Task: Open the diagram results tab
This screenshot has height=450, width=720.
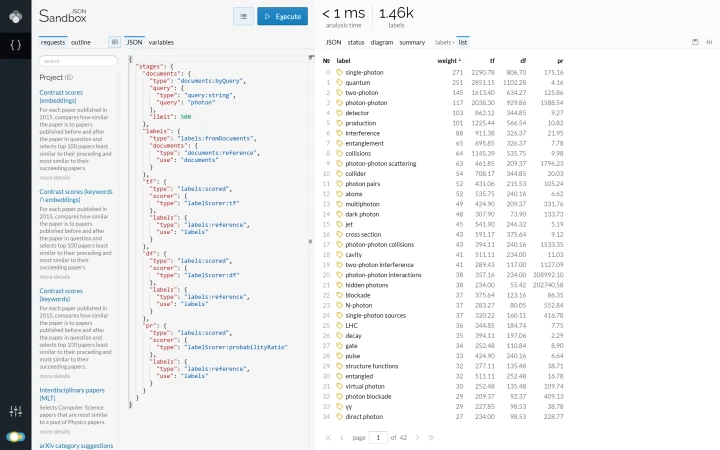Action: pos(382,42)
